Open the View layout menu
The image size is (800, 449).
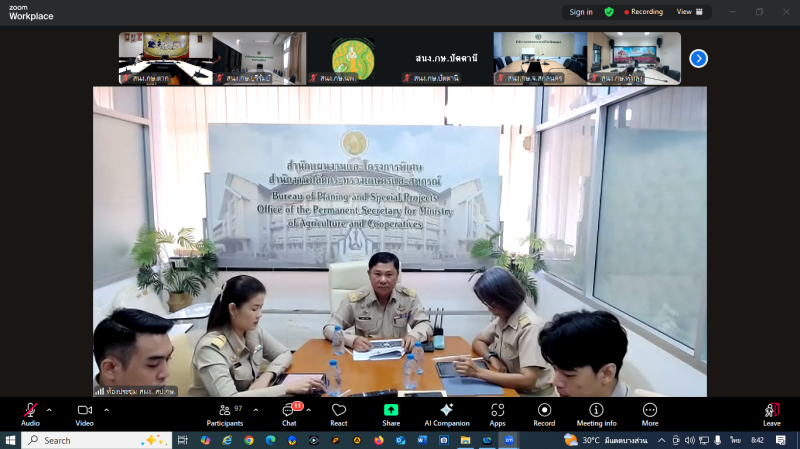coord(689,12)
